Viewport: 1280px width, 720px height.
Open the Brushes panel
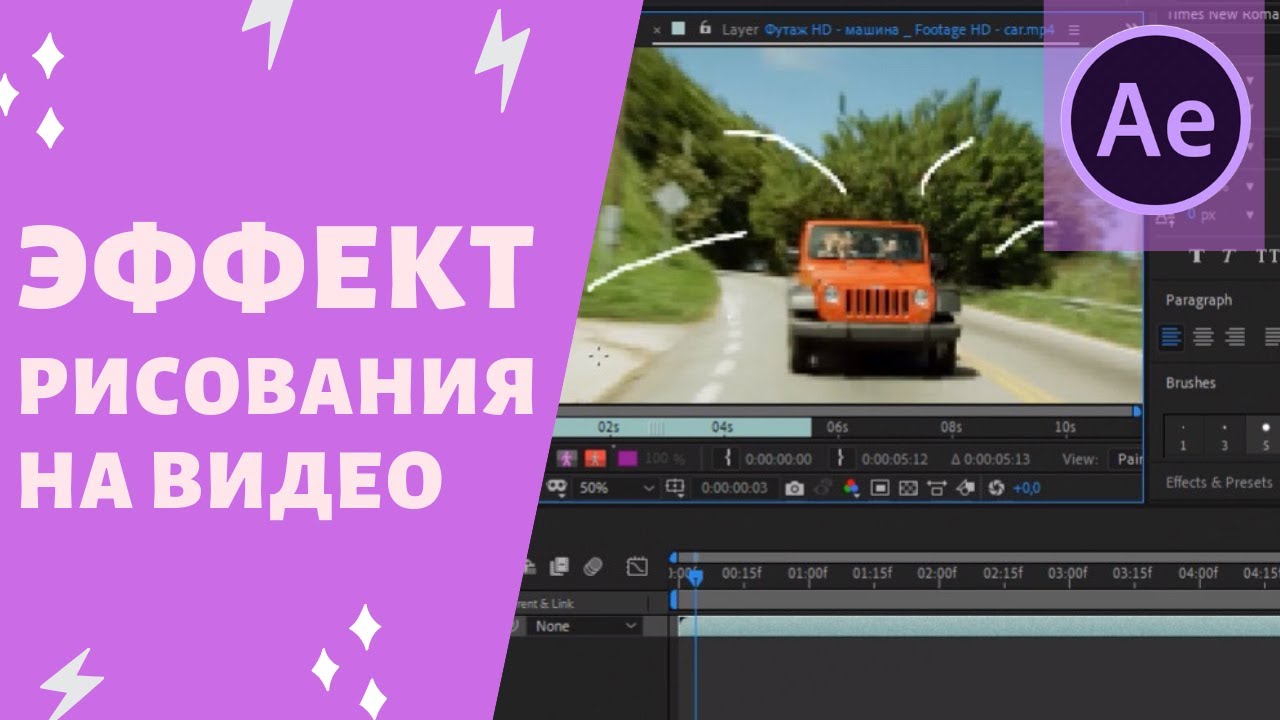tap(1190, 383)
